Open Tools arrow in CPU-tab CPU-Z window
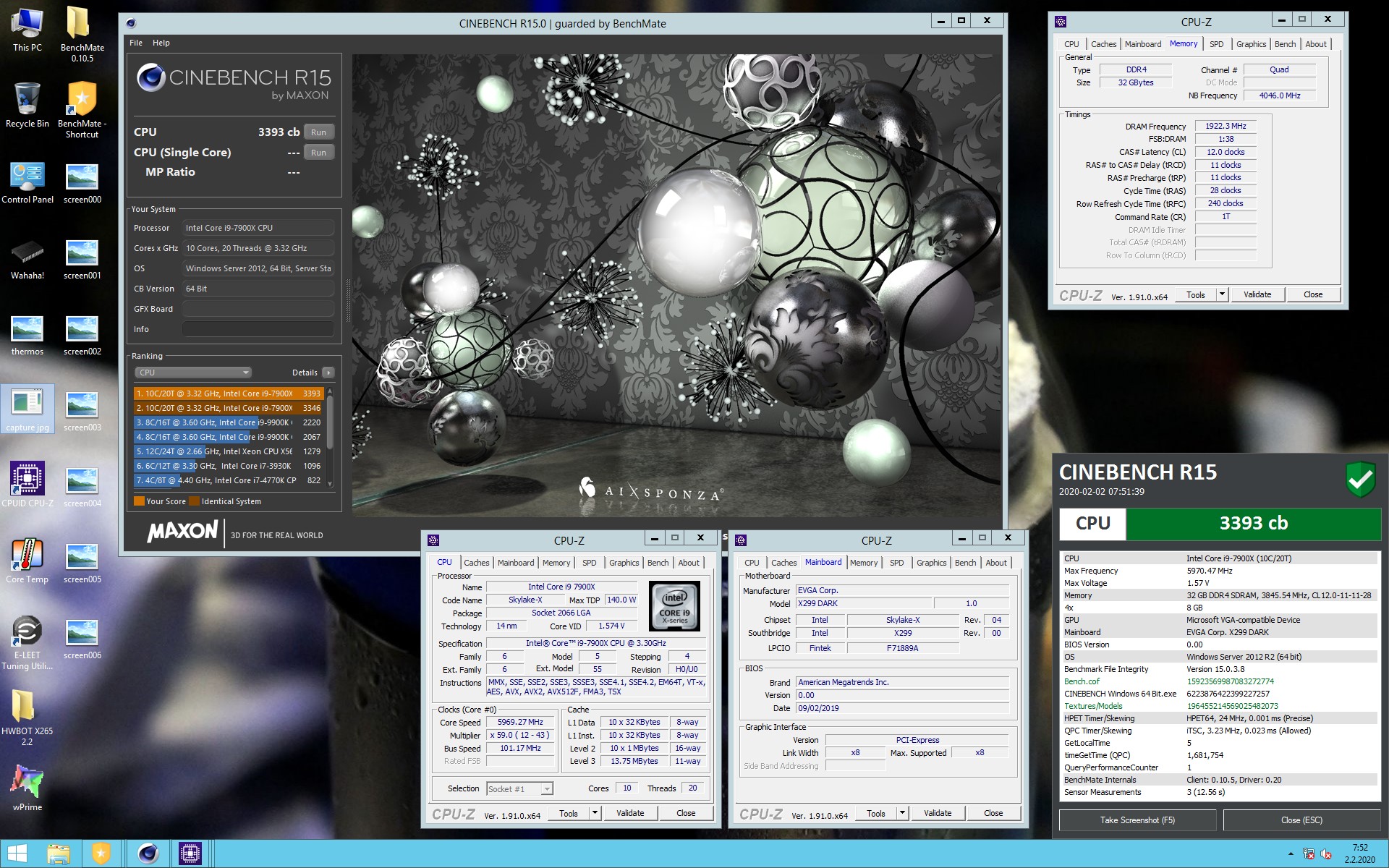 point(595,813)
